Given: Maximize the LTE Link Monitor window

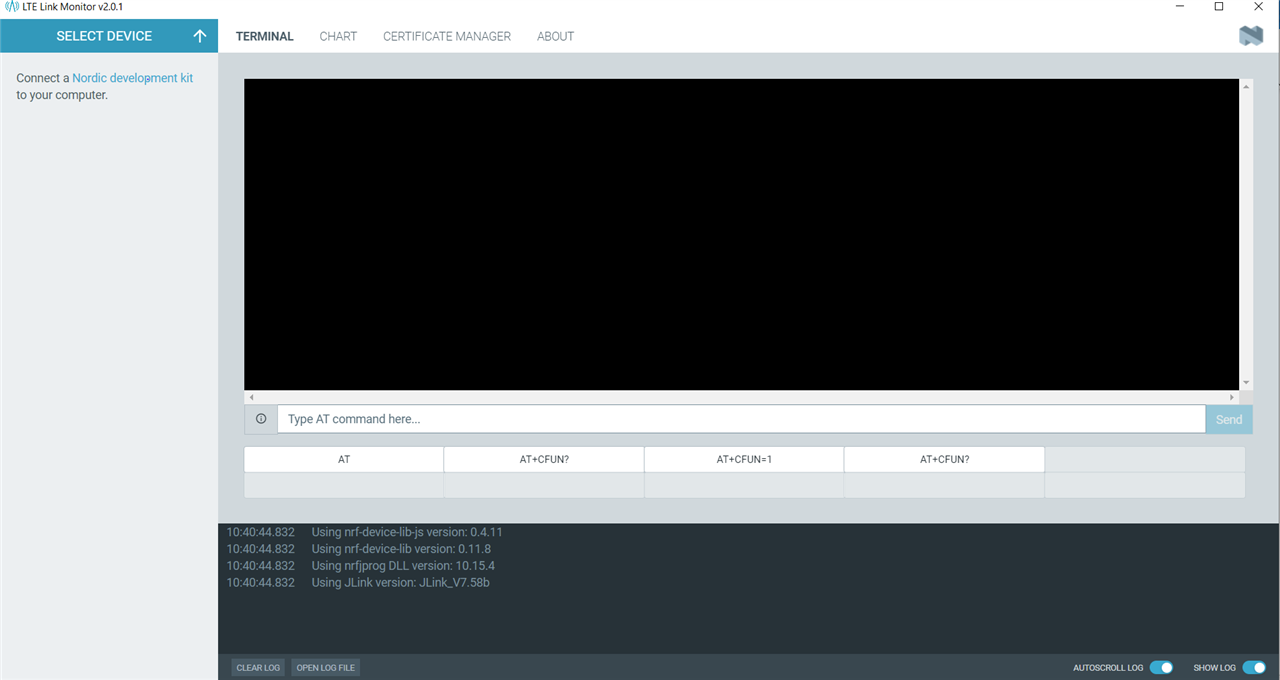Looking at the screenshot, I should (x=1219, y=6).
